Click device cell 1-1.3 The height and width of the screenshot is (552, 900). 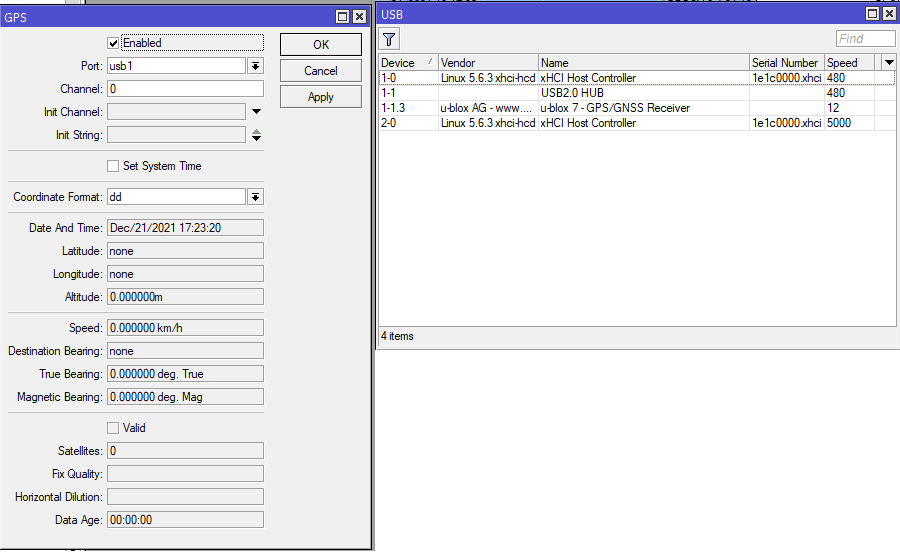coord(409,108)
